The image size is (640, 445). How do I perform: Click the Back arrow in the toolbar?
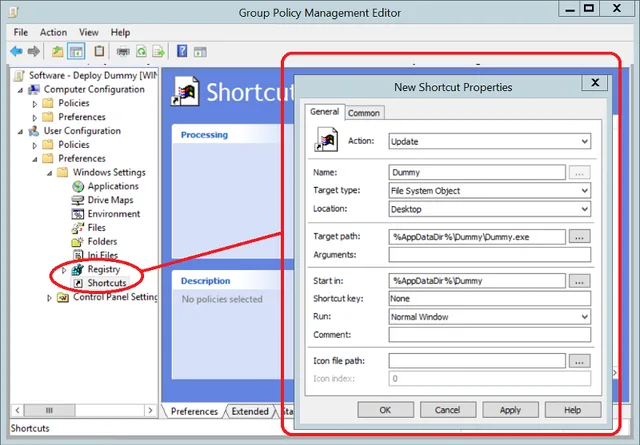click(16, 51)
